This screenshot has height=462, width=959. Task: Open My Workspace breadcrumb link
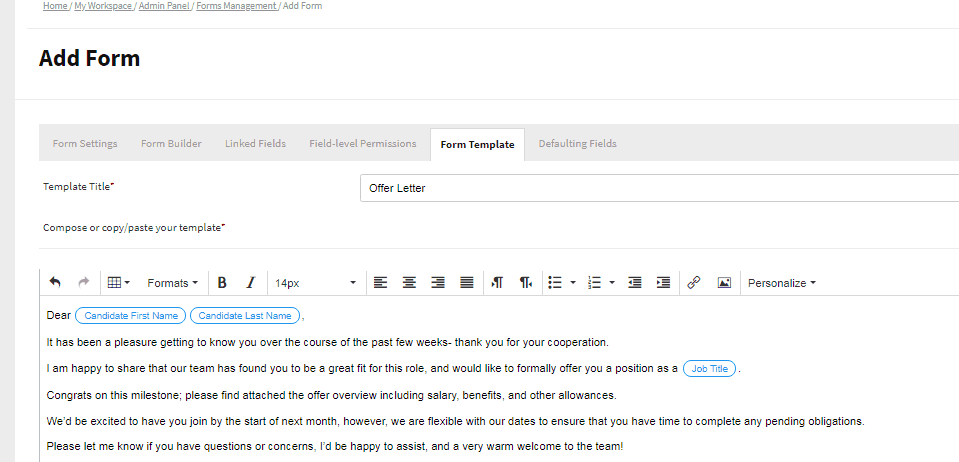click(x=103, y=6)
